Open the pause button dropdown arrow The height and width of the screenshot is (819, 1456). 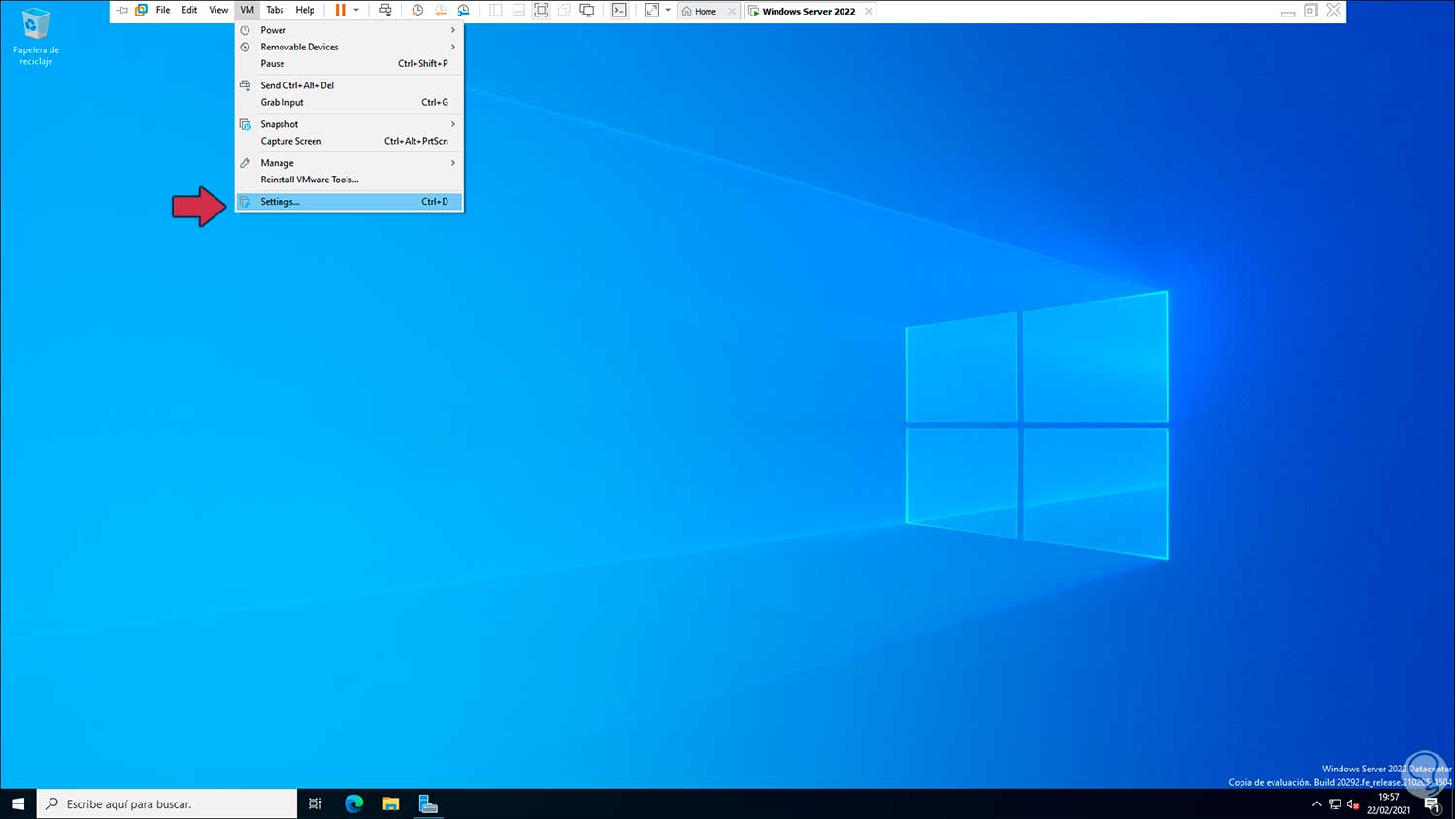(x=356, y=11)
